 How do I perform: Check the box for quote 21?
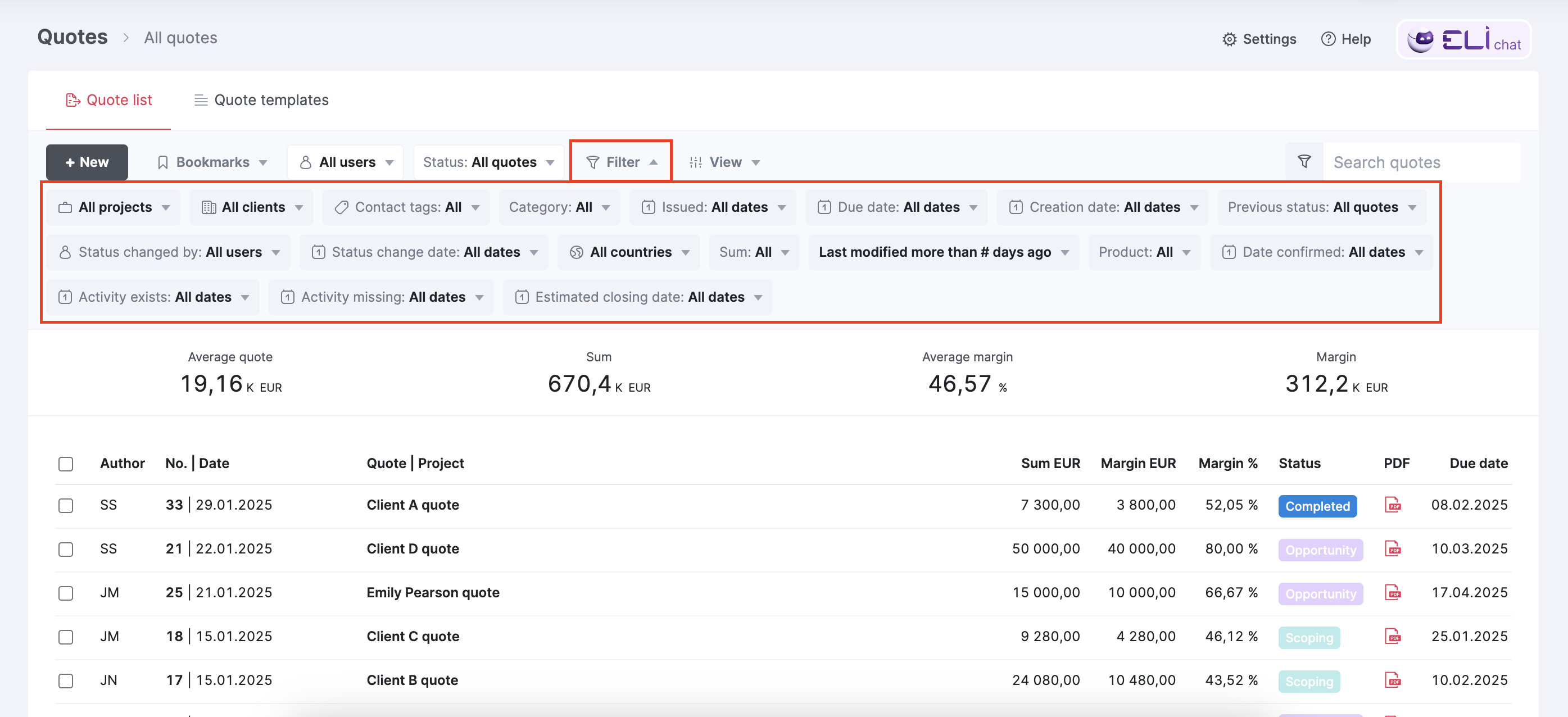pyautogui.click(x=66, y=549)
